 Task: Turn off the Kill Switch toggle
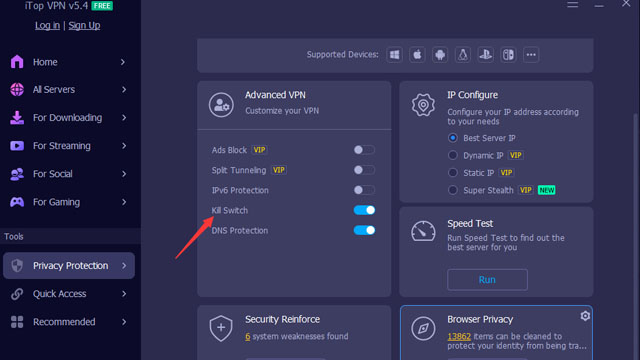click(364, 210)
